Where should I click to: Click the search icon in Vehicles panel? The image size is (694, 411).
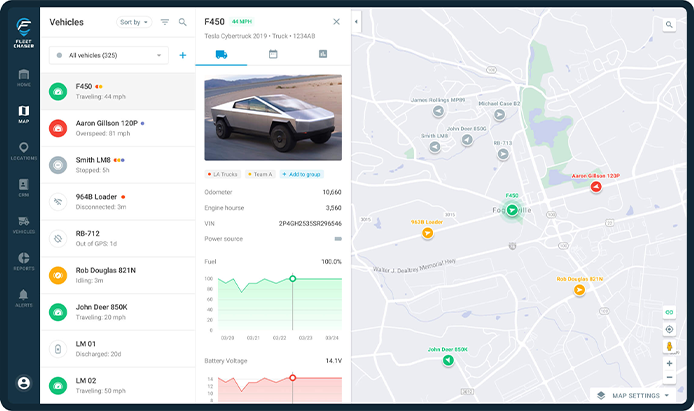183,21
